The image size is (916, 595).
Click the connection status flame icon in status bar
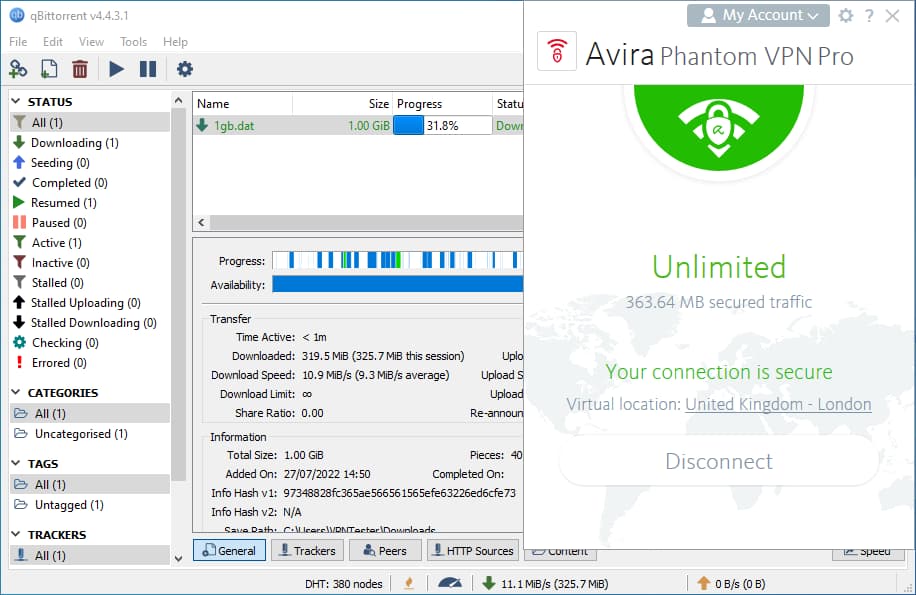click(409, 583)
